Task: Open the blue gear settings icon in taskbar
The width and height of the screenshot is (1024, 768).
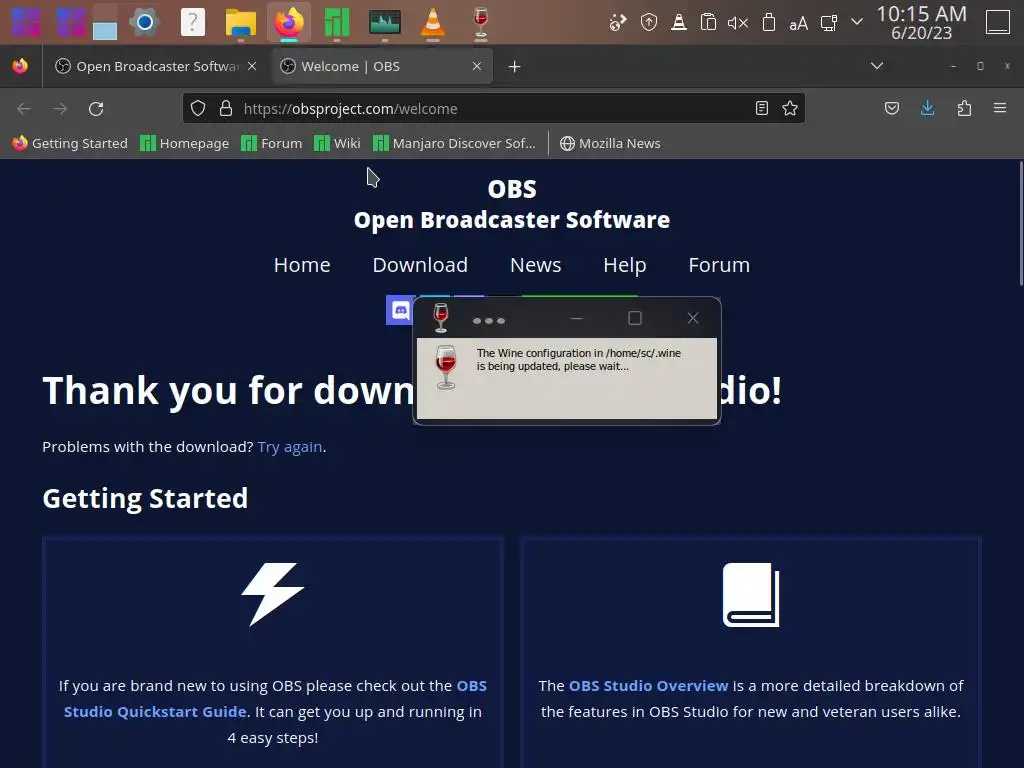Action: click(144, 23)
